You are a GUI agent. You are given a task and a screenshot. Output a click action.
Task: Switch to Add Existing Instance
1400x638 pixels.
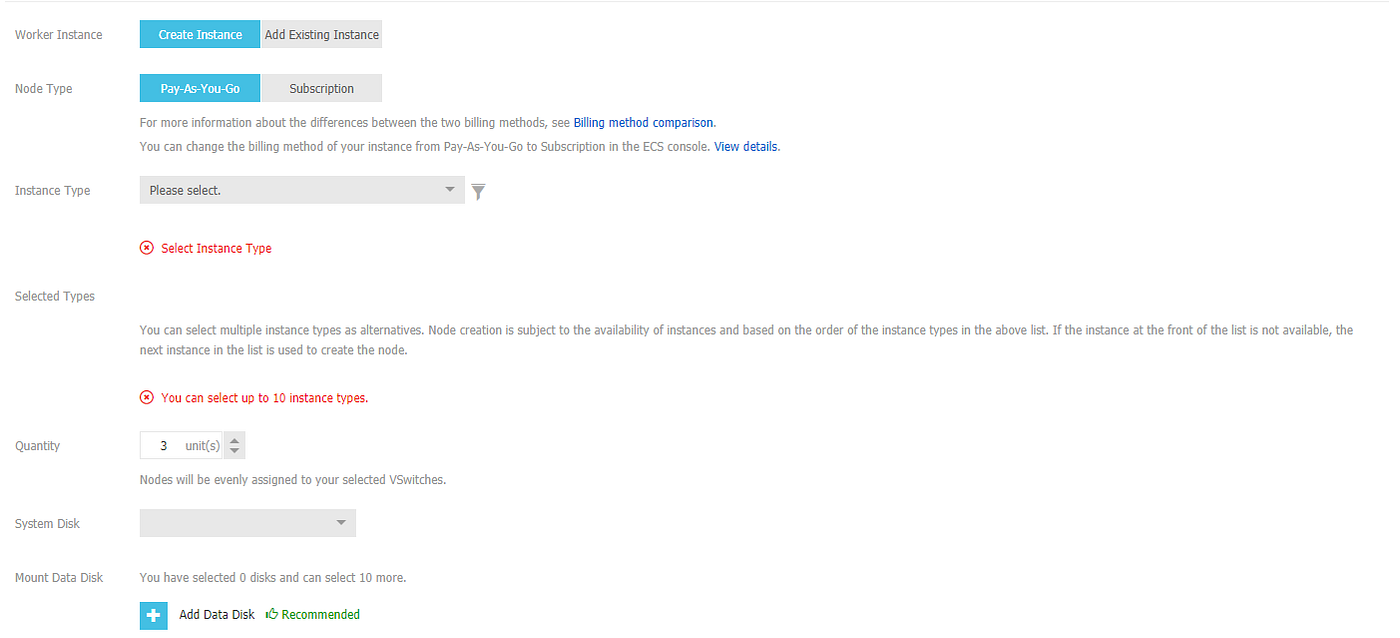tap(321, 34)
